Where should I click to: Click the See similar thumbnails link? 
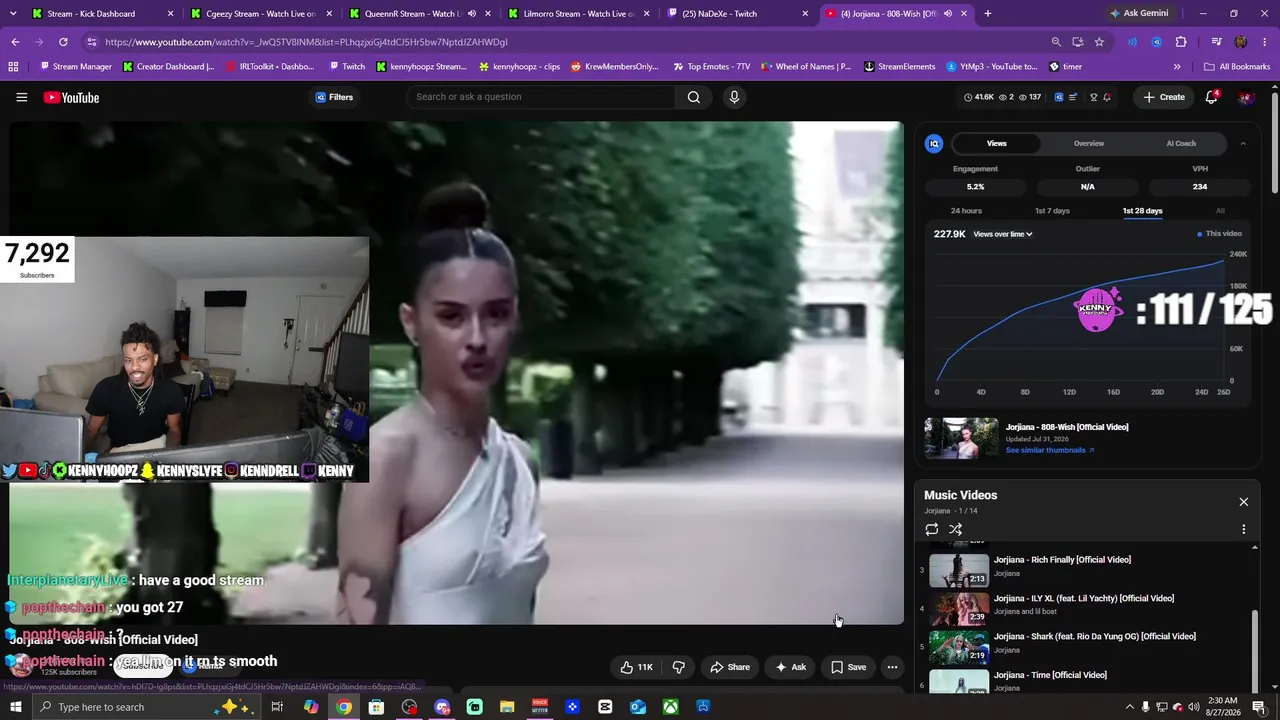coord(1050,450)
